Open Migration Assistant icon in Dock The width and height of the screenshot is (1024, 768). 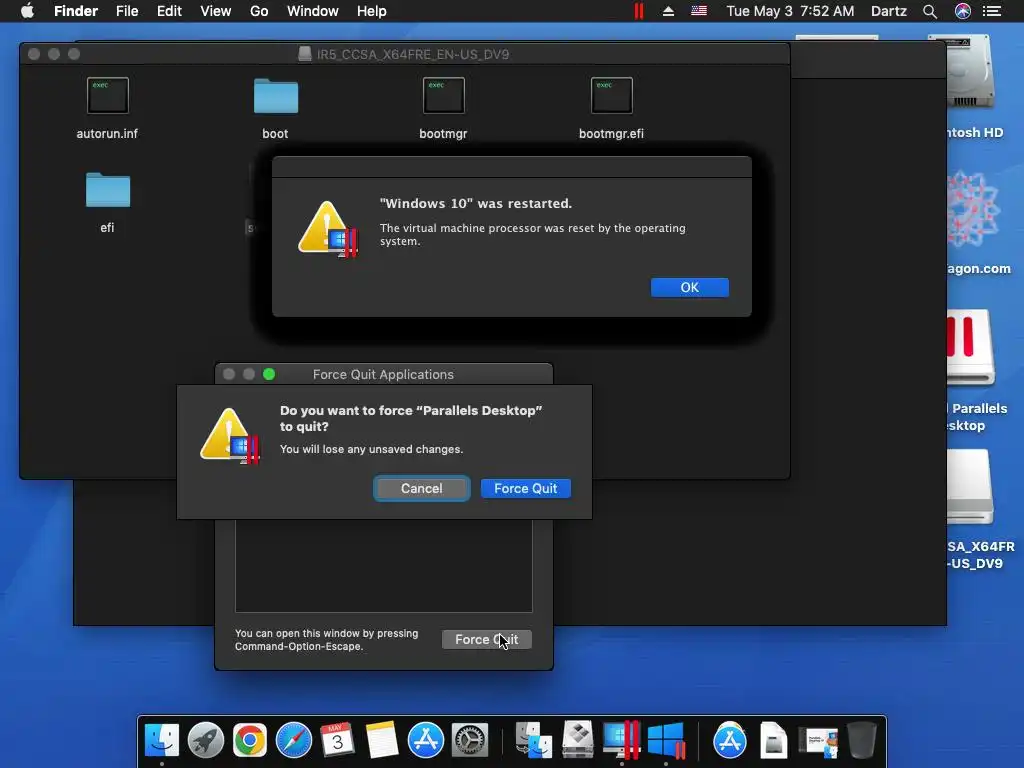pos(534,741)
